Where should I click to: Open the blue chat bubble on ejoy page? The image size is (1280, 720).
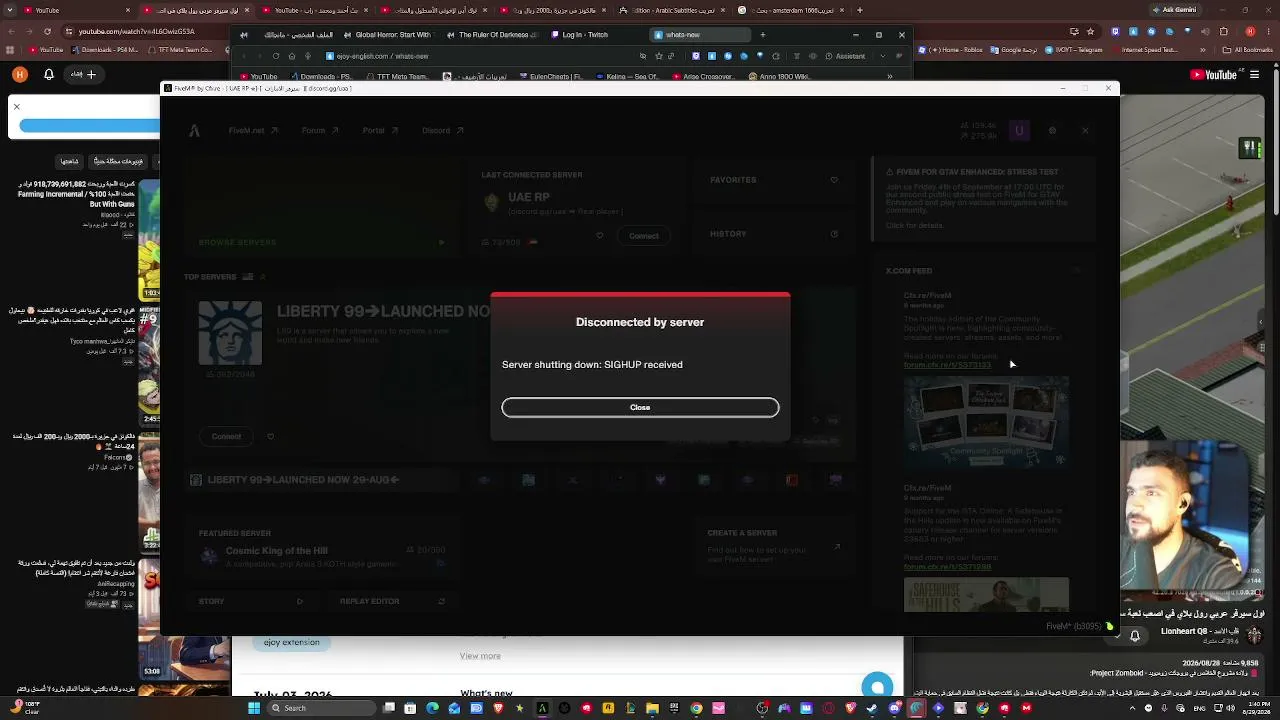coord(877,686)
